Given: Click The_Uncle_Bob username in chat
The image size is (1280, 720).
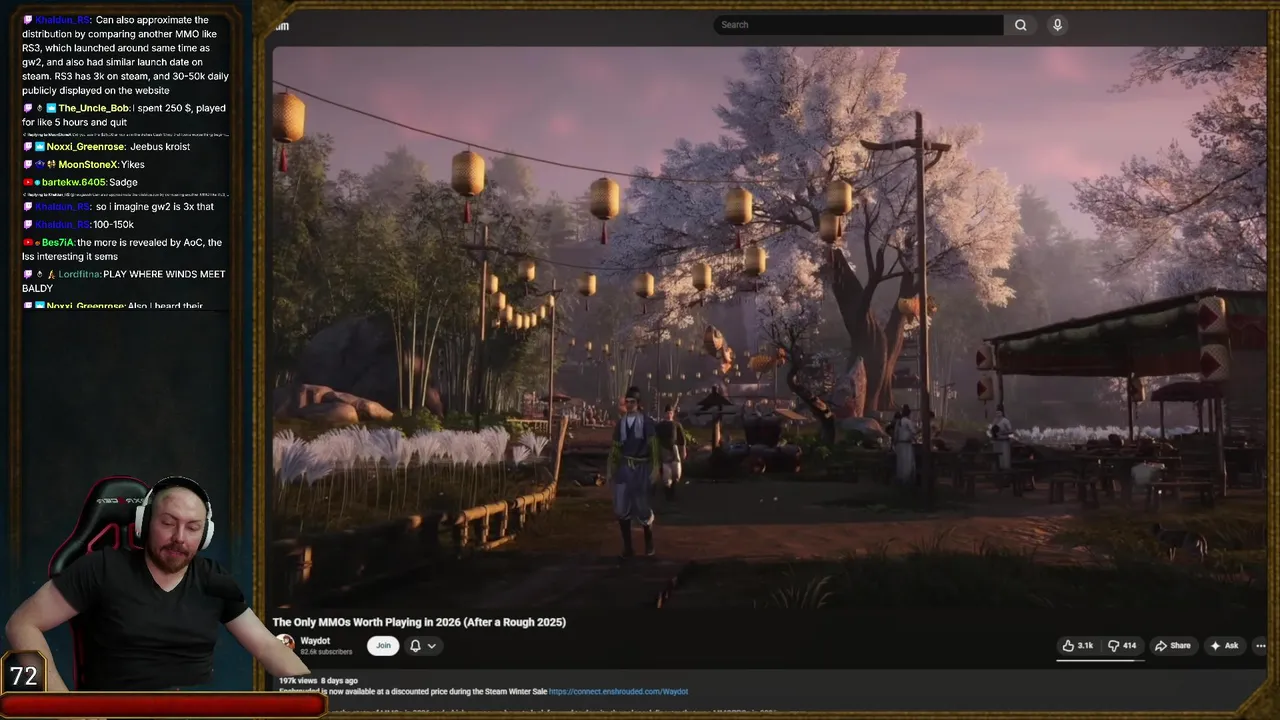Looking at the screenshot, I should [x=93, y=108].
